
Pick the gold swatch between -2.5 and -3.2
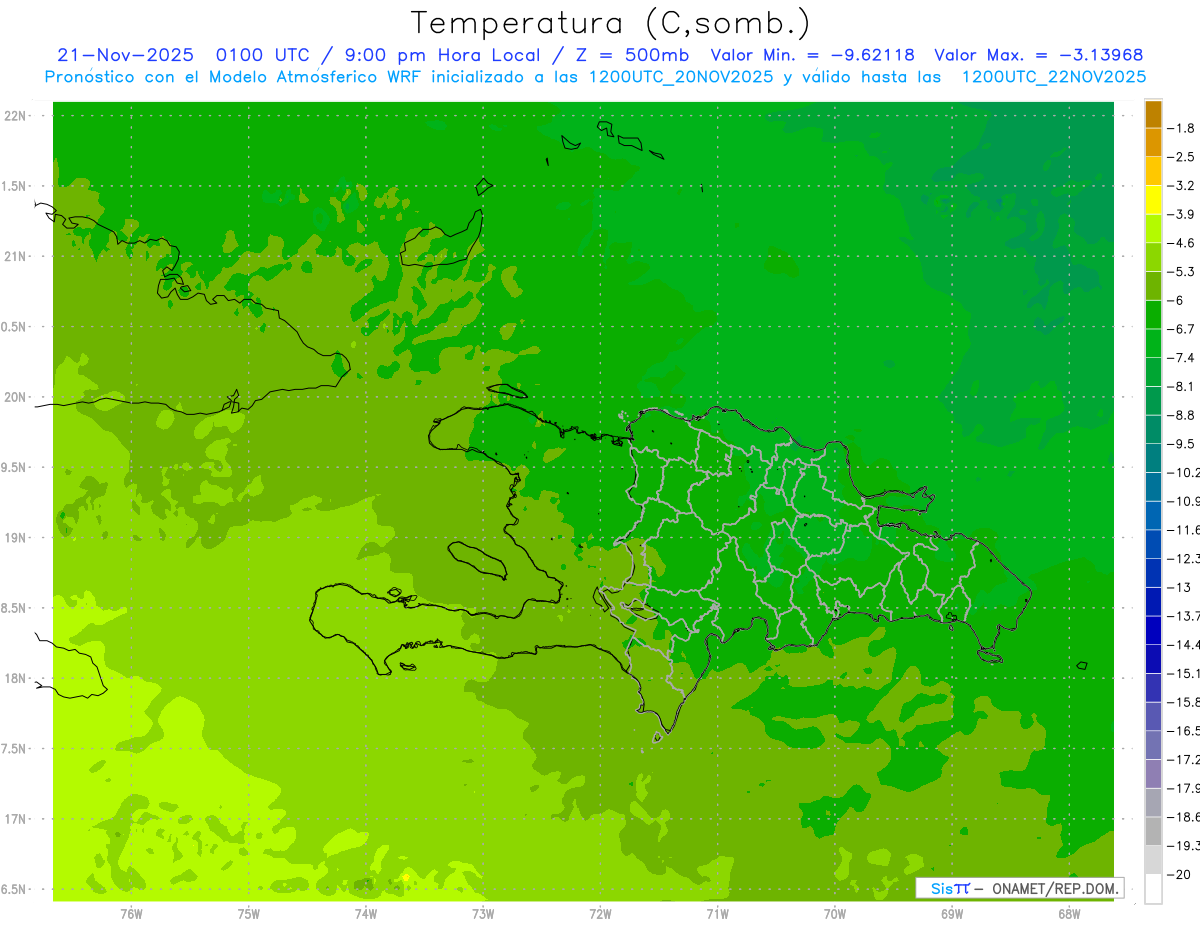[x=1153, y=171]
